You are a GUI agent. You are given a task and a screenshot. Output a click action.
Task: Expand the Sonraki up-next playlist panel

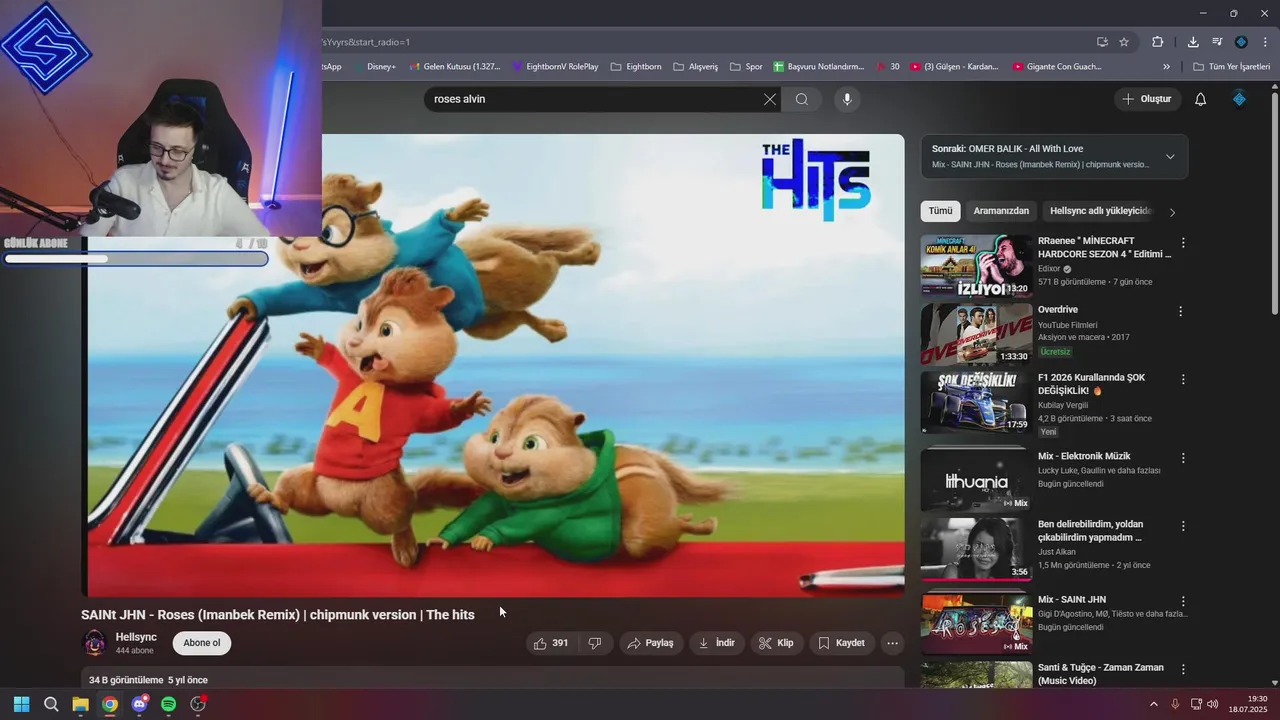[1170, 157]
